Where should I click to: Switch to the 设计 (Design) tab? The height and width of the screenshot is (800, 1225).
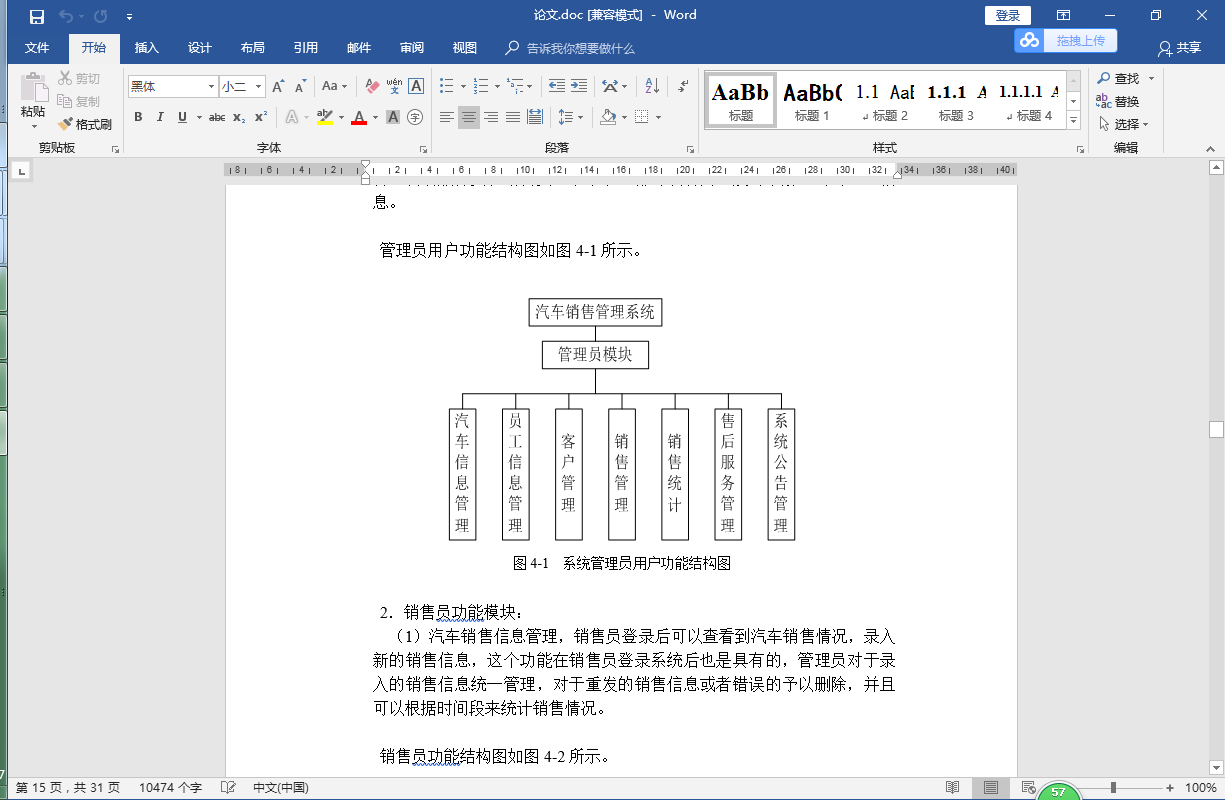coord(200,48)
